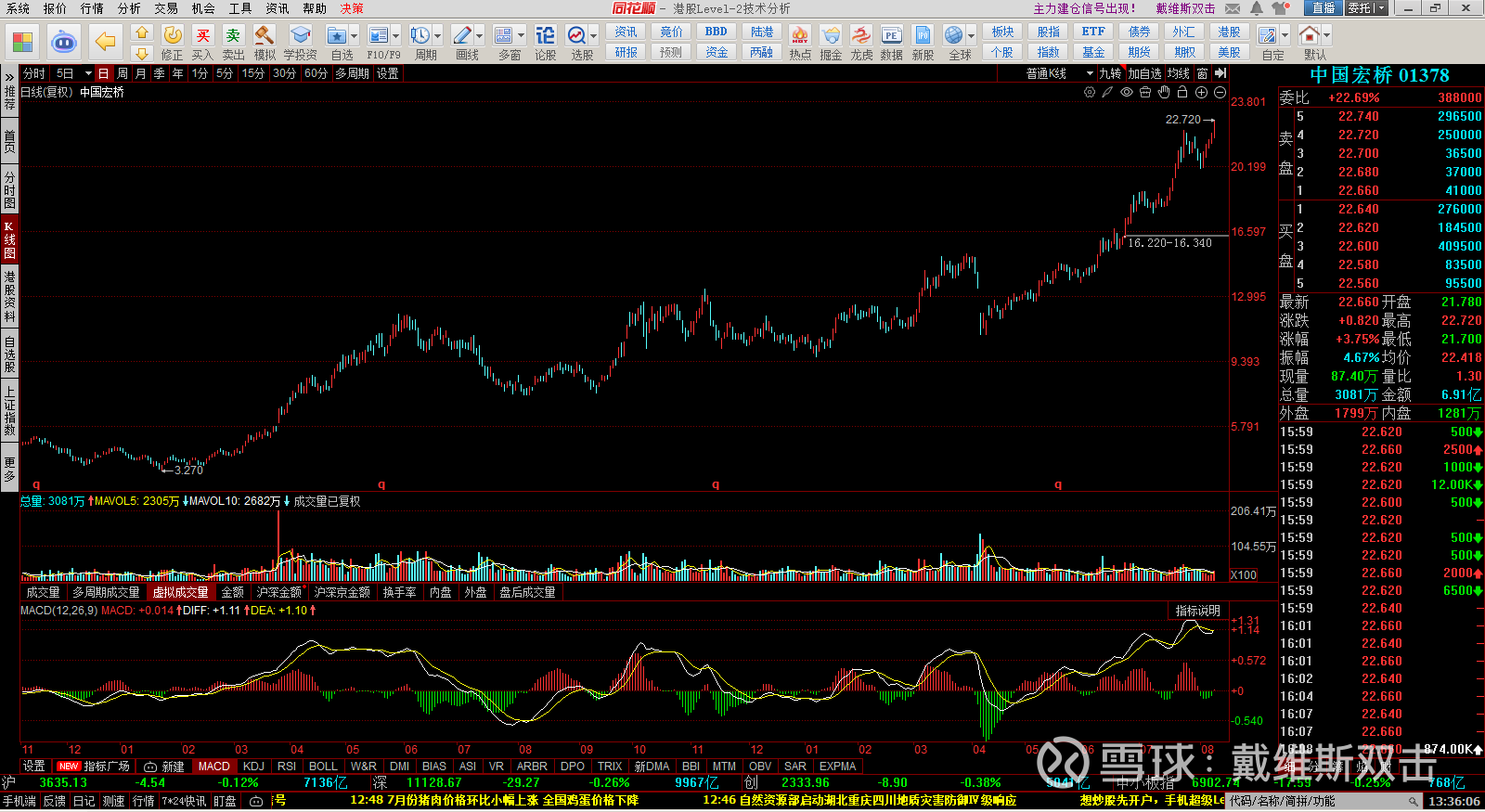Click the 买入 buy icon

pyautogui.click(x=203, y=35)
